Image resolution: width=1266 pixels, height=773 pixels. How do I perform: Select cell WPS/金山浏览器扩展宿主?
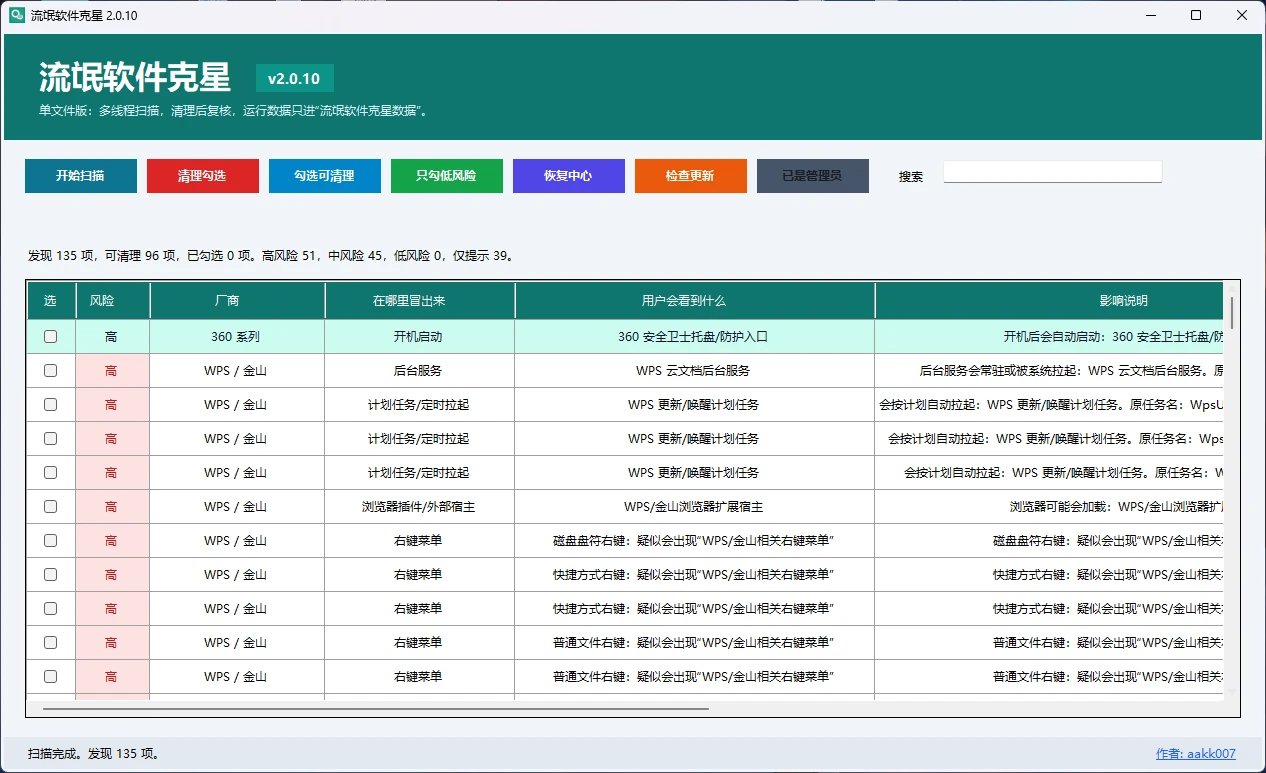tap(695, 507)
